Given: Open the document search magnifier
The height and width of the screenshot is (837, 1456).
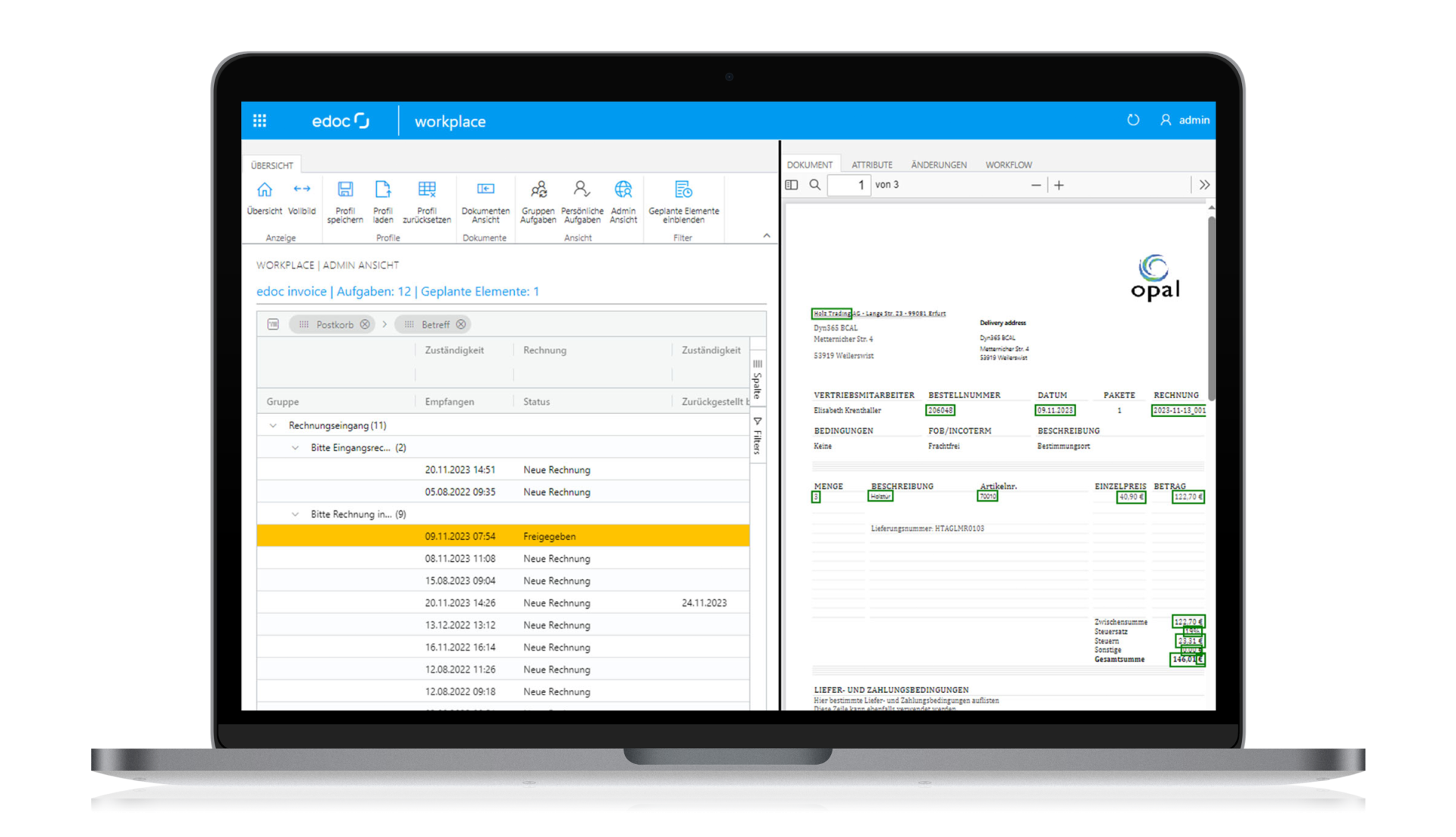Looking at the screenshot, I should 814,184.
